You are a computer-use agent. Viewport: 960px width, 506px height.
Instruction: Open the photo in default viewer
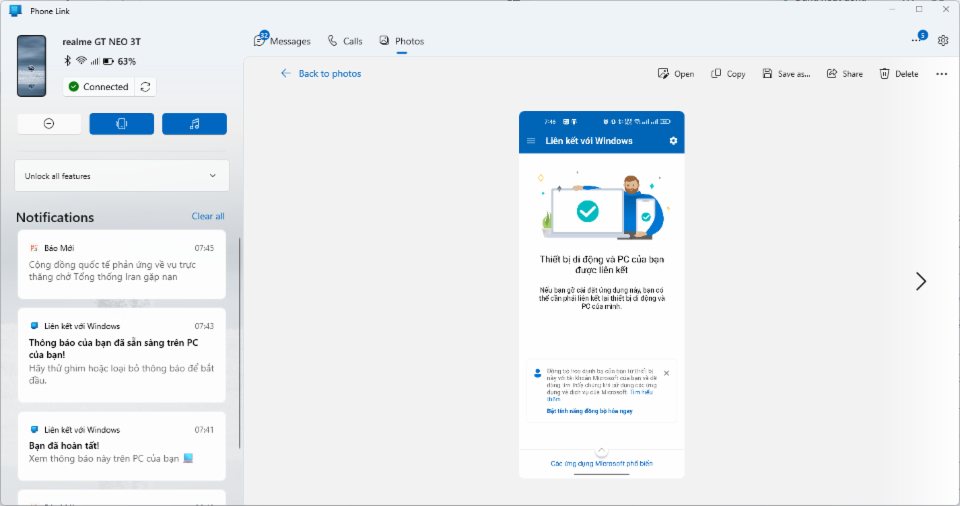coord(676,74)
